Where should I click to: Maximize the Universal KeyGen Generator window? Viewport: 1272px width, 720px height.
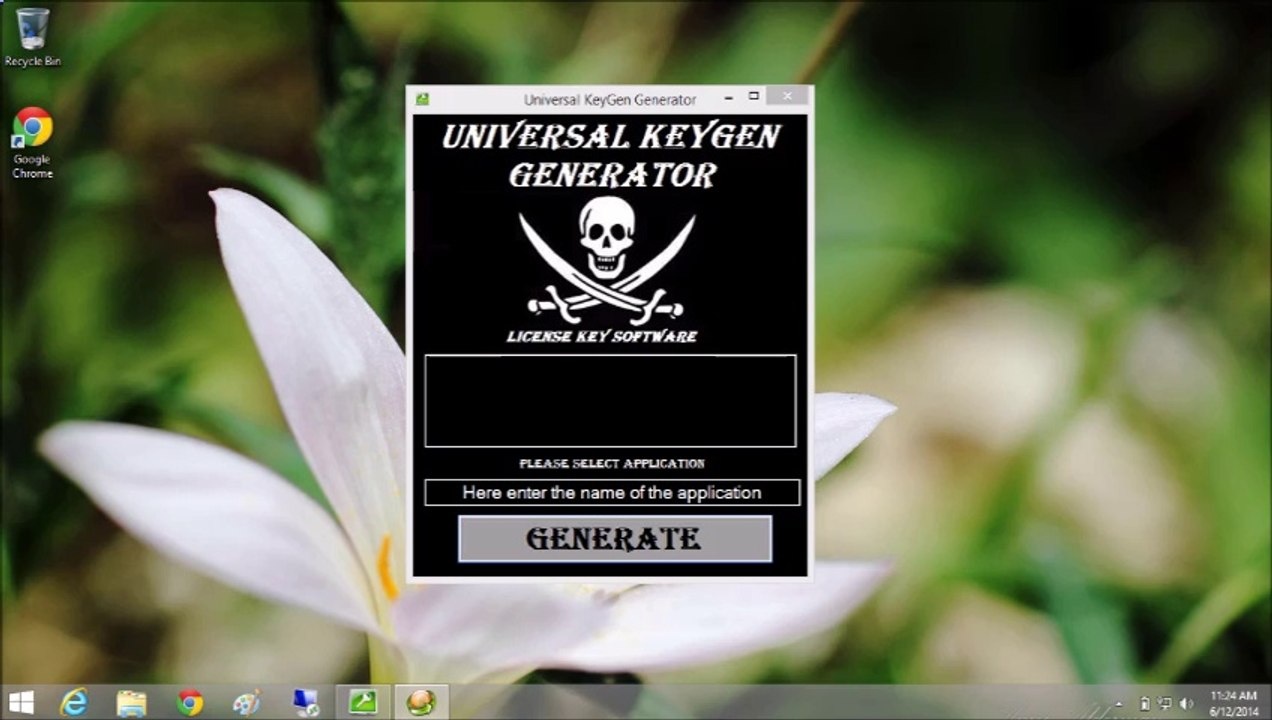pyautogui.click(x=754, y=97)
